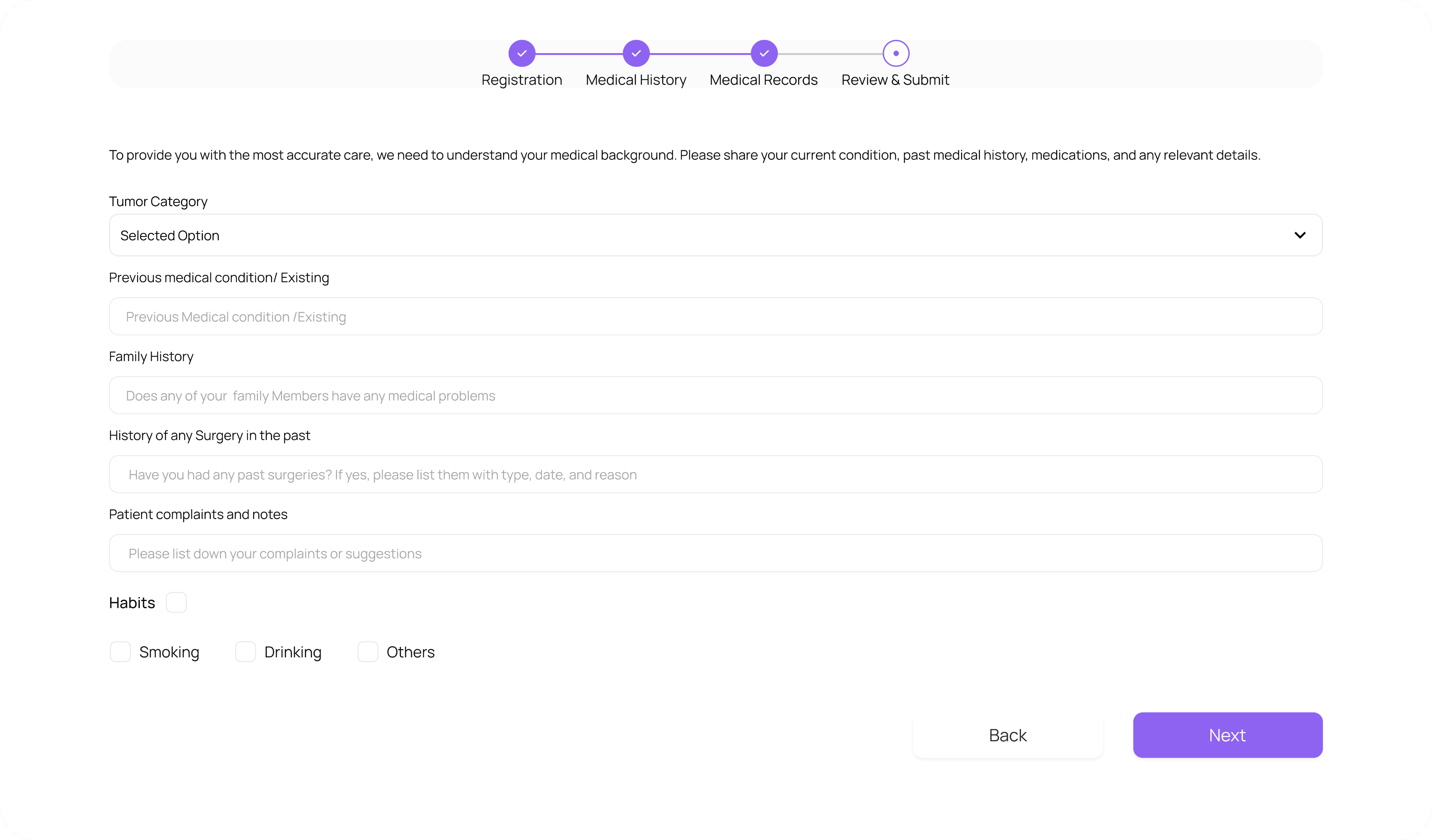1432x840 pixels.
Task: Go to the Registration step label
Action: (x=522, y=80)
